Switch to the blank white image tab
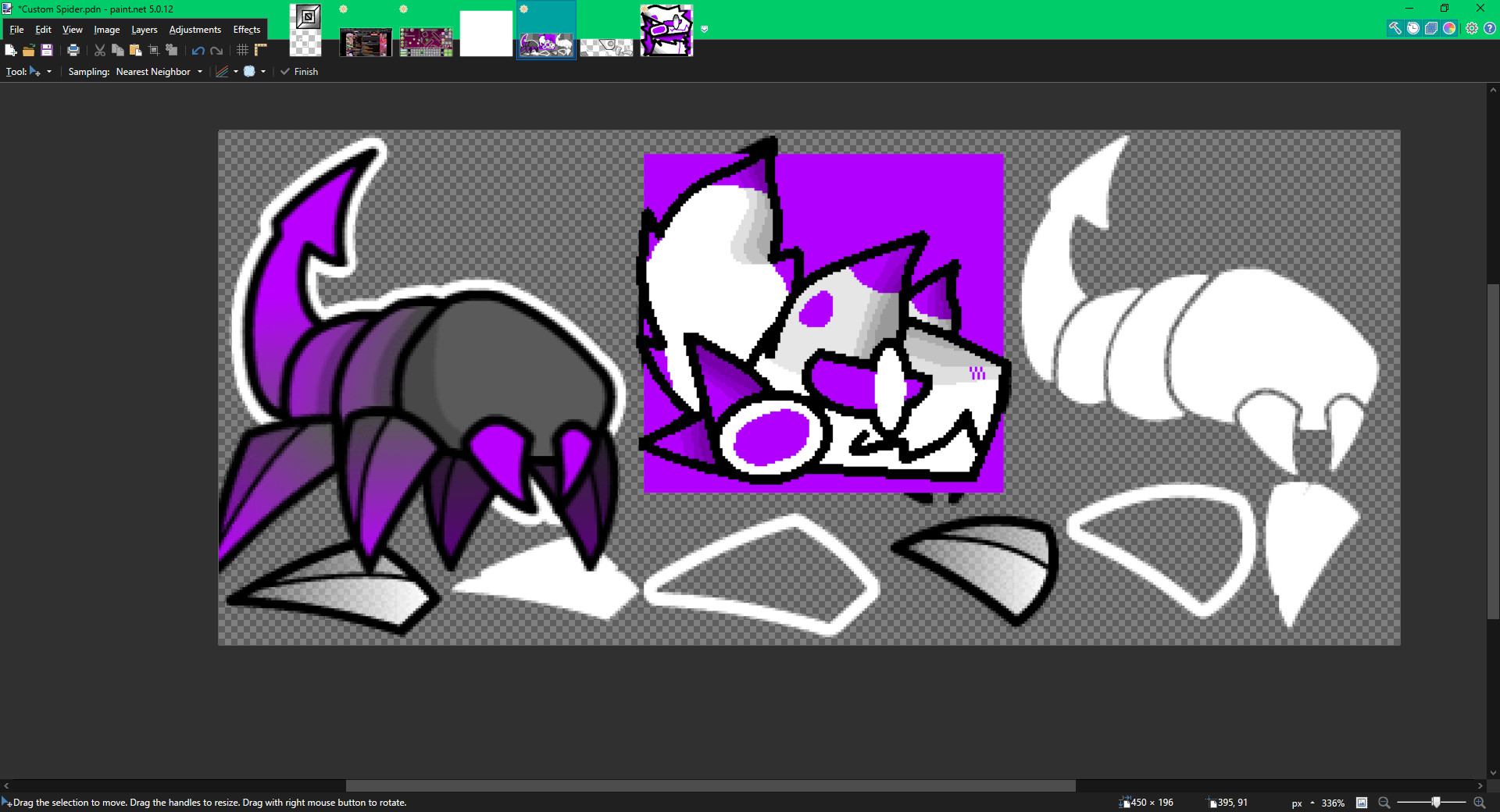Viewport: 1500px width, 812px height. point(486,31)
